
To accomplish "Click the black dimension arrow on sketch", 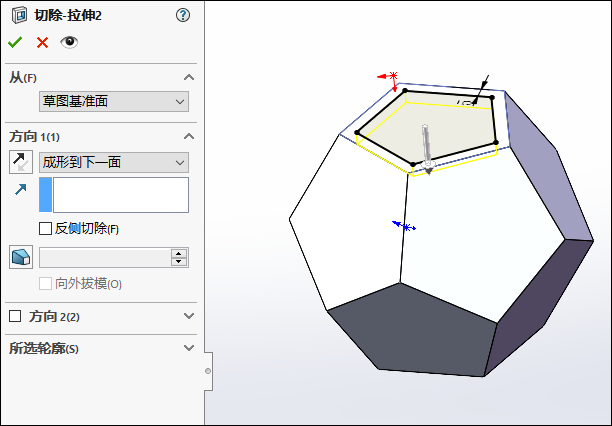I will pos(481,89).
